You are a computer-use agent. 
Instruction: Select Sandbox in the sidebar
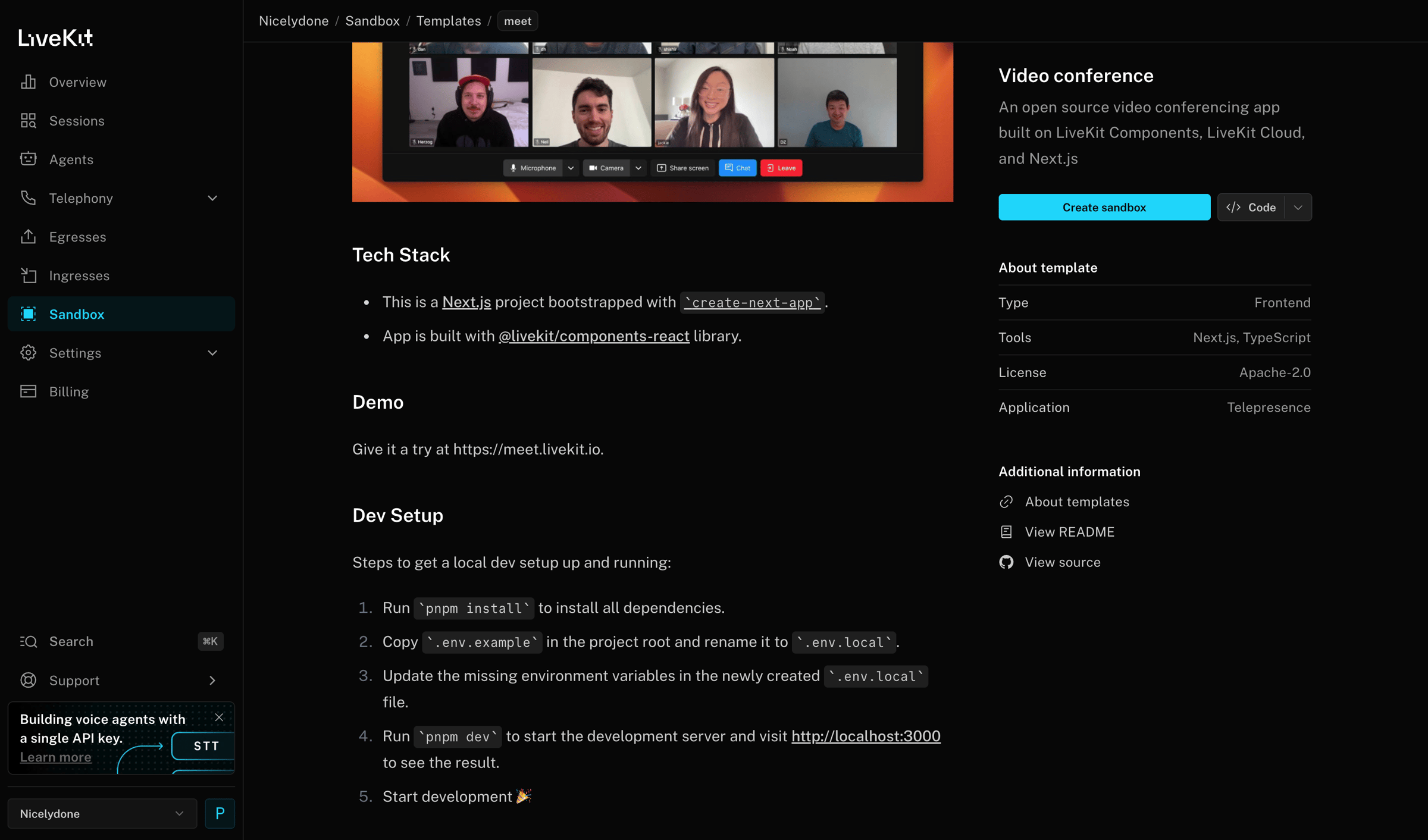coord(121,314)
